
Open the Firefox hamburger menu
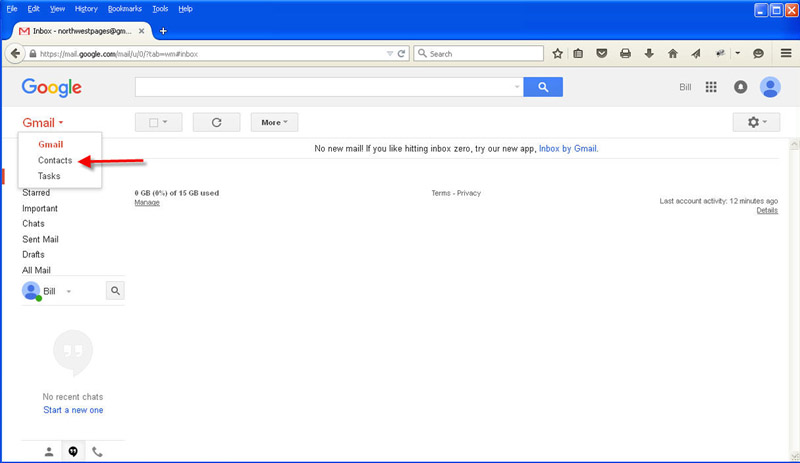[786, 53]
